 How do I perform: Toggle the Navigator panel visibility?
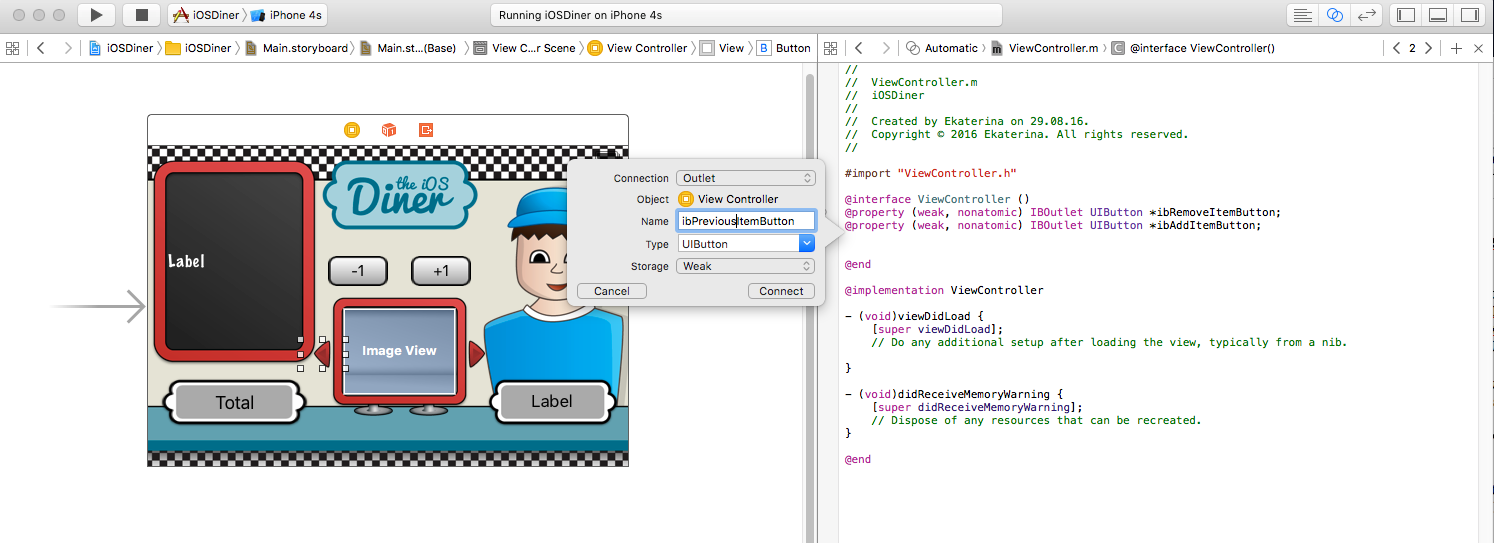(1406, 15)
